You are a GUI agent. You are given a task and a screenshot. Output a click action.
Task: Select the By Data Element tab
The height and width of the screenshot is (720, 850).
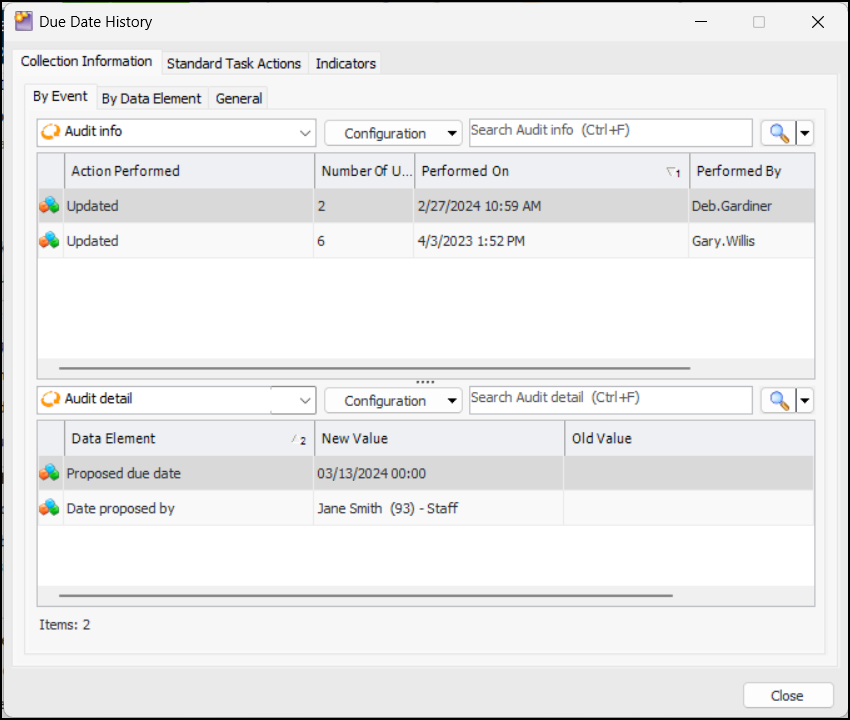click(x=152, y=98)
